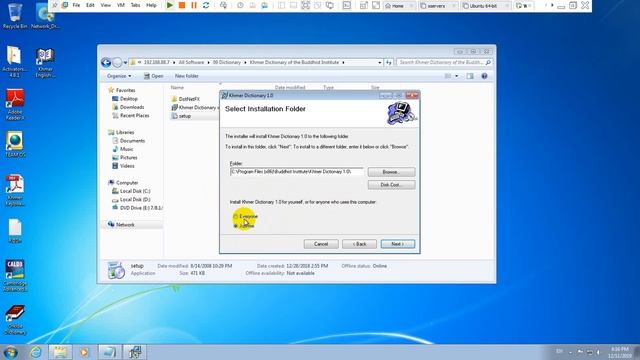
Task: Open the Khmer English desktop shortcut
Action: click(45, 62)
